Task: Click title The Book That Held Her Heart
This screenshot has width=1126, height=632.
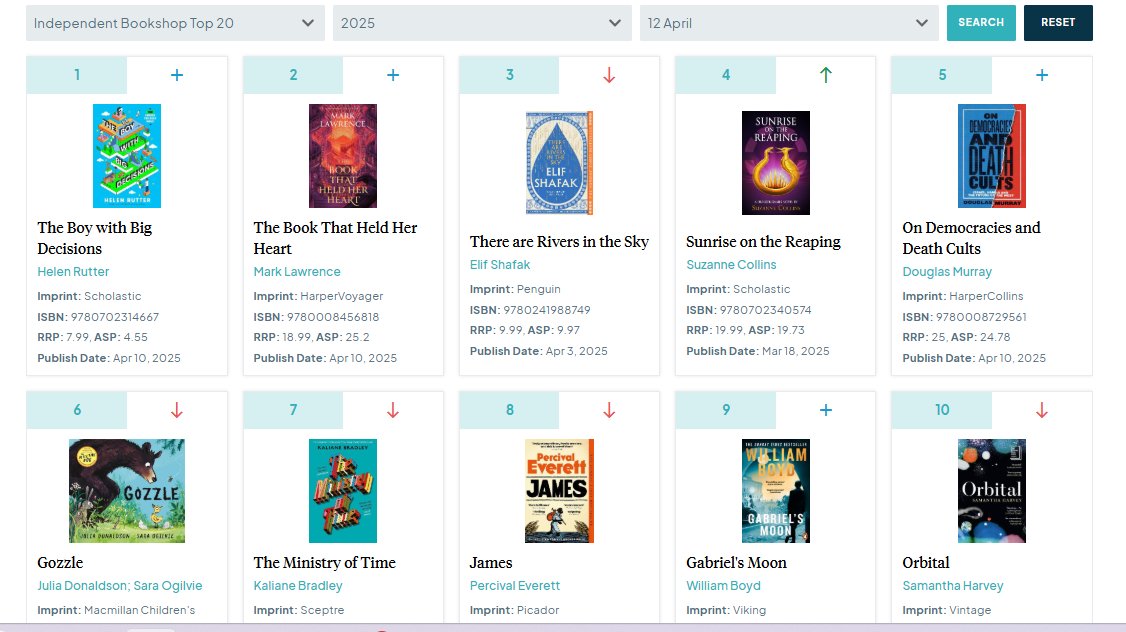Action: (x=335, y=238)
